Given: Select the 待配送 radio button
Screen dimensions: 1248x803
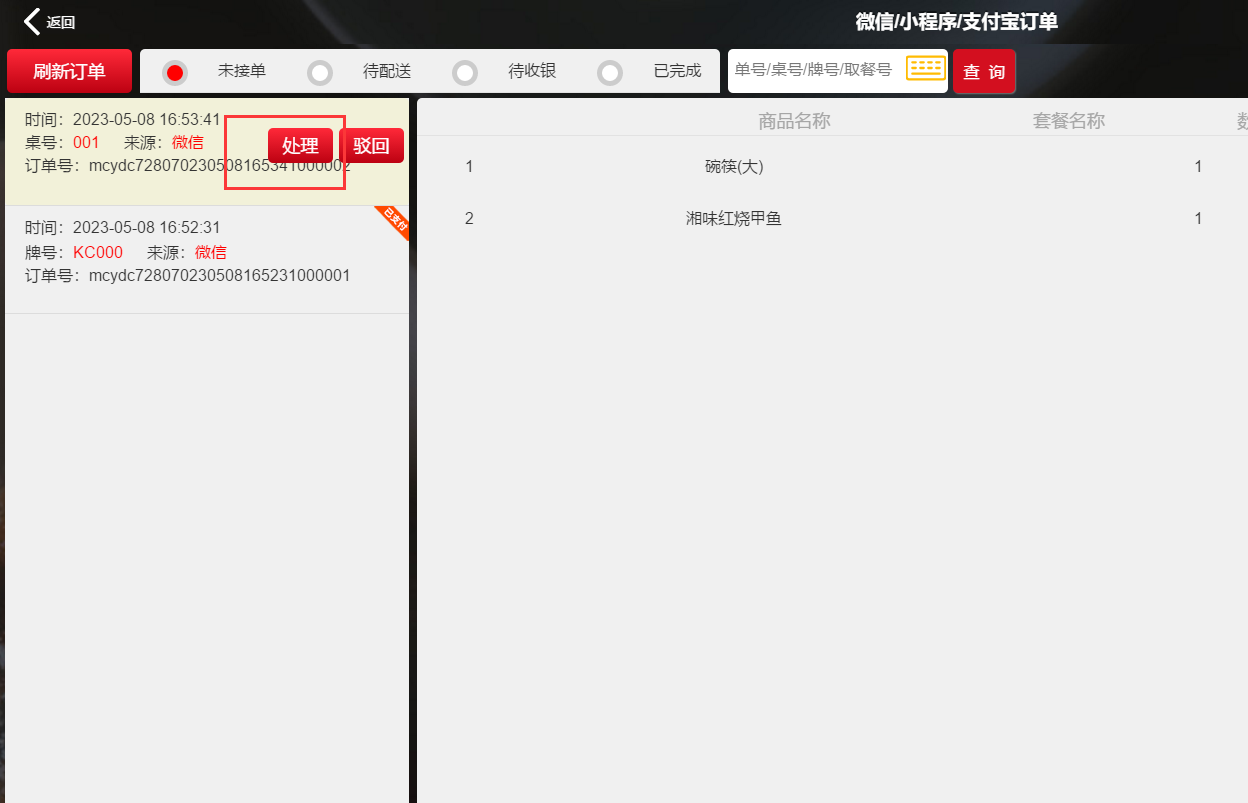Looking at the screenshot, I should pyautogui.click(x=320, y=72).
